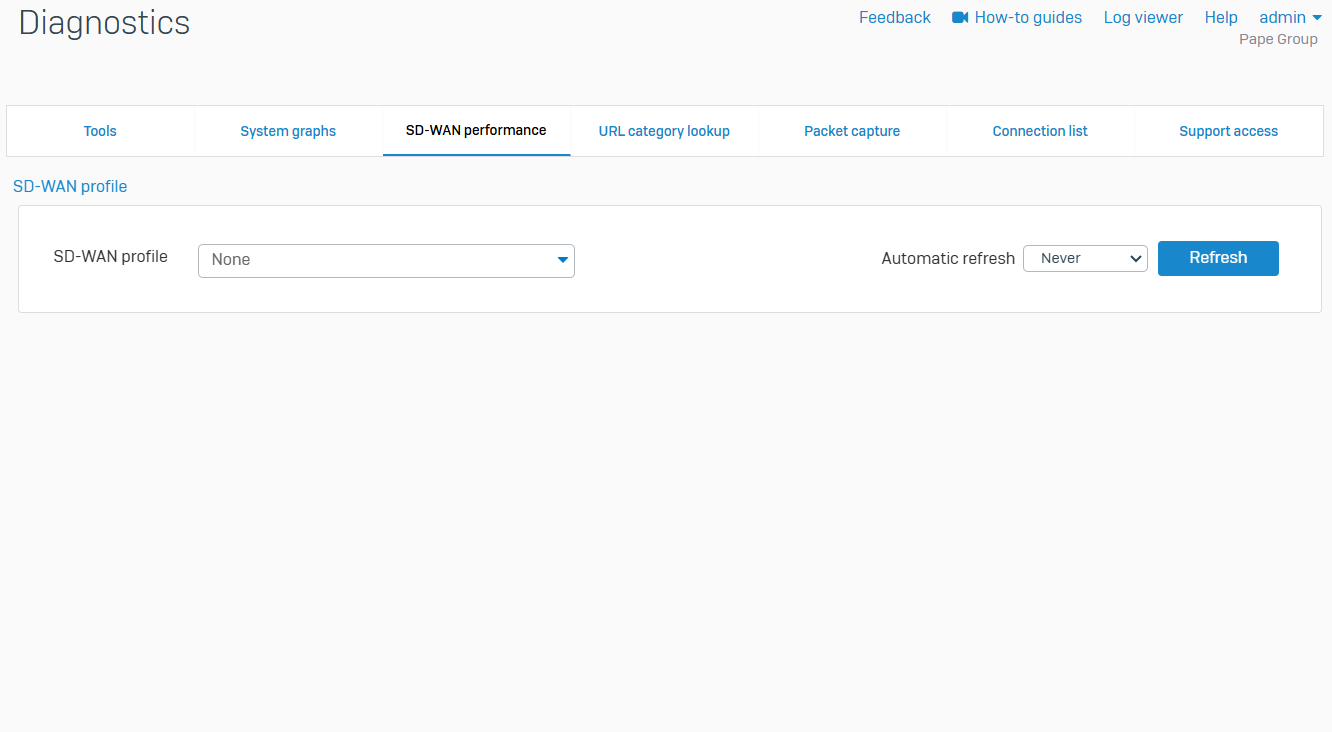Click the chevron in the Never refresh selector

click(1135, 259)
